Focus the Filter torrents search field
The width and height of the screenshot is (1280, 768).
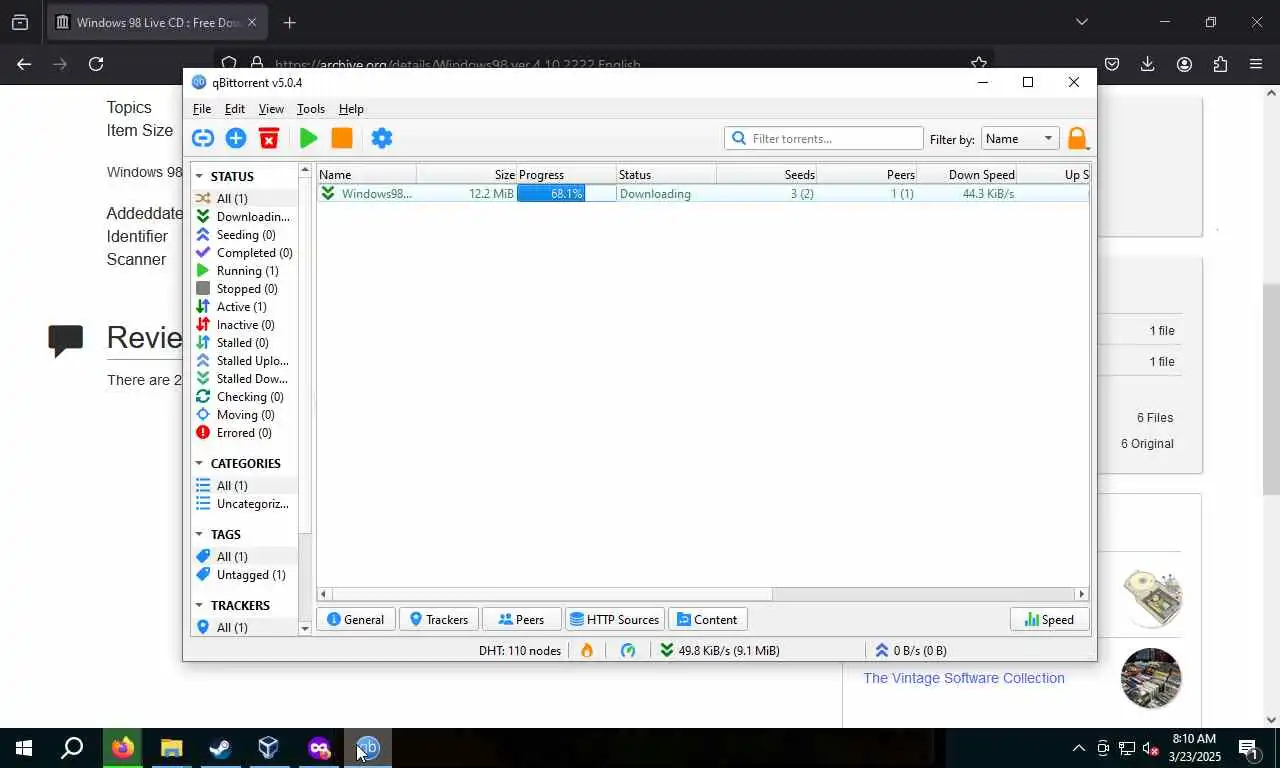(824, 138)
